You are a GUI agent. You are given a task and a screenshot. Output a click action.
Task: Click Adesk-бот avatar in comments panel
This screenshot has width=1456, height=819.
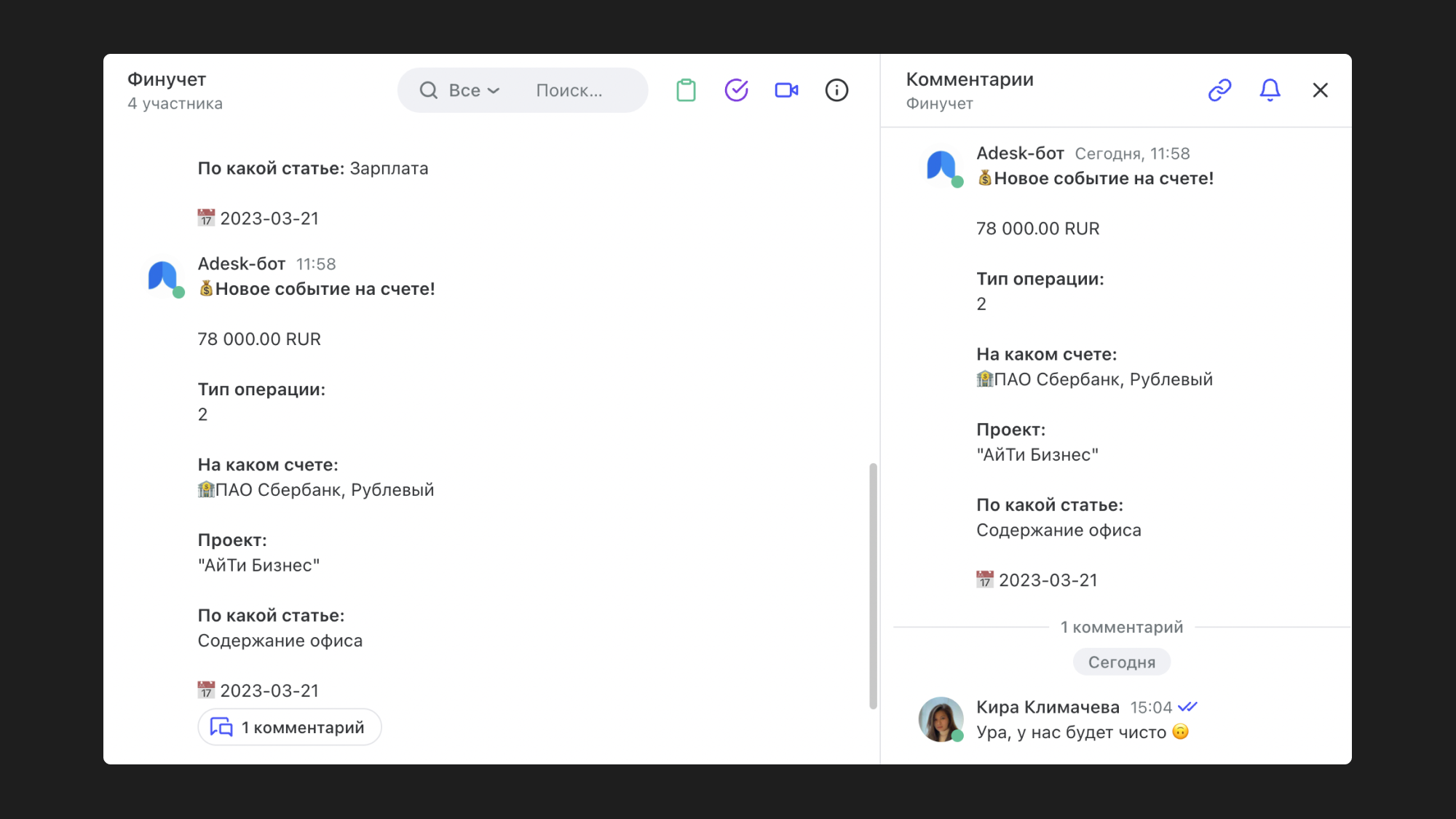point(941,166)
